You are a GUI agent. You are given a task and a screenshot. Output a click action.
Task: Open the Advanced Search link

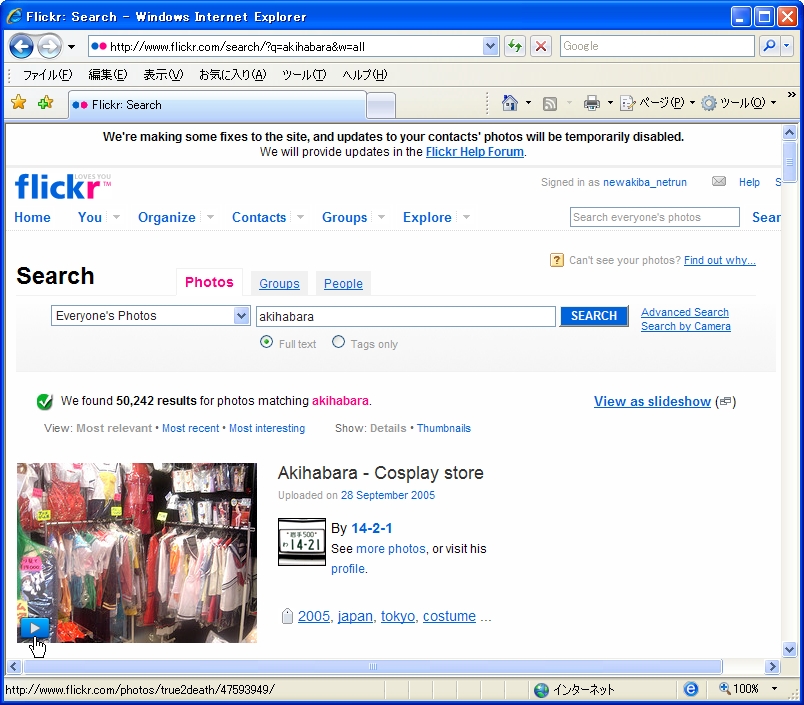coord(685,312)
